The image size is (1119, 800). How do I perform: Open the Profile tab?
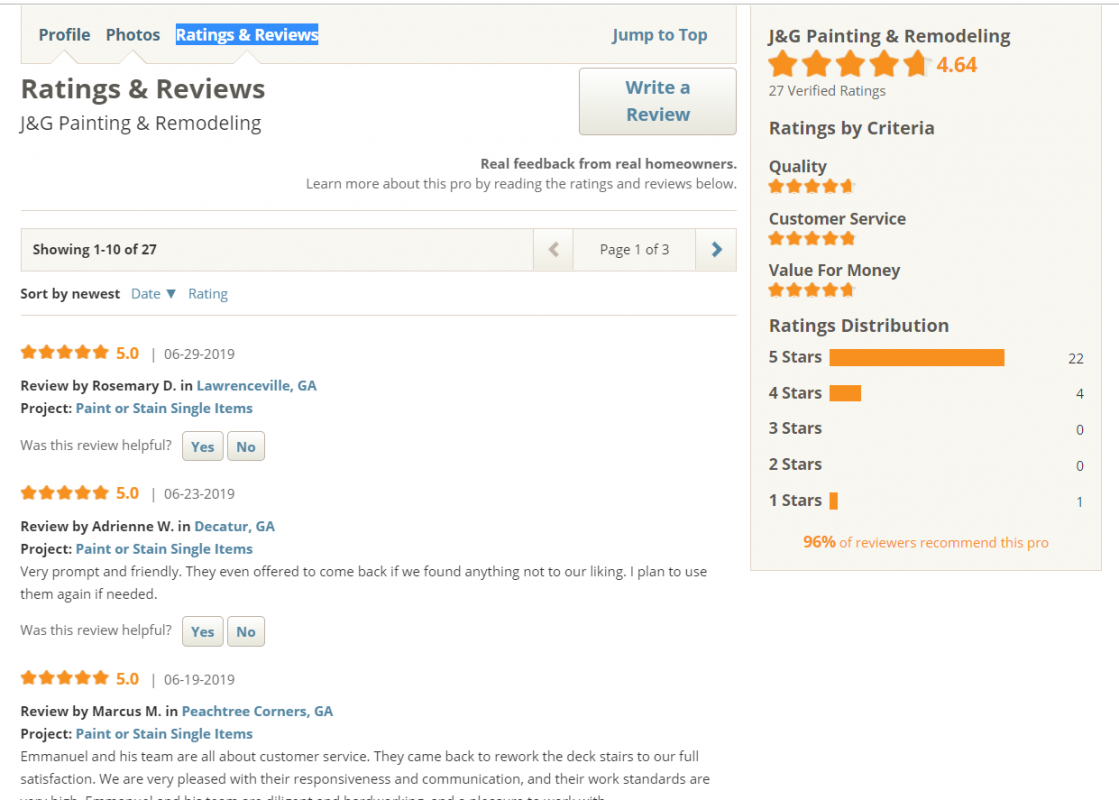64,35
